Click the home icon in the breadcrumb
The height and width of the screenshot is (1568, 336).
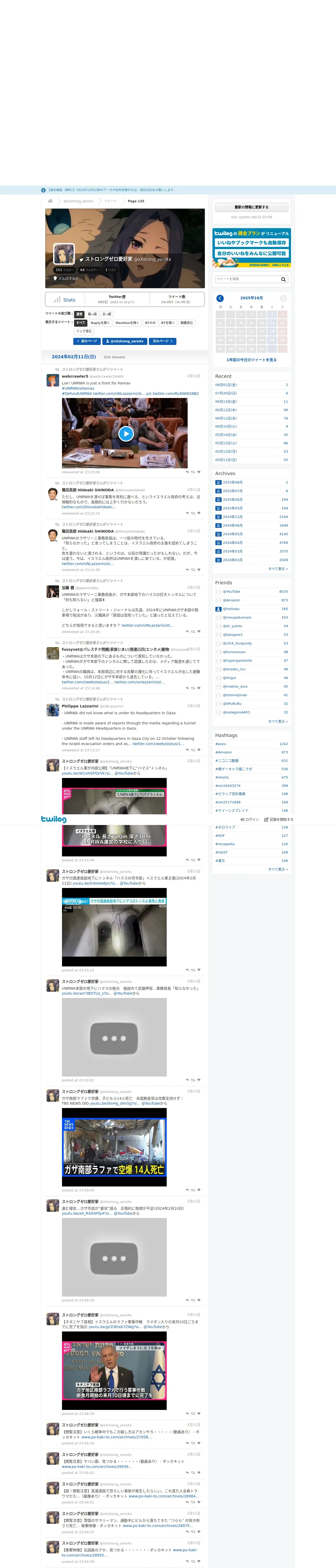tap(50, 201)
